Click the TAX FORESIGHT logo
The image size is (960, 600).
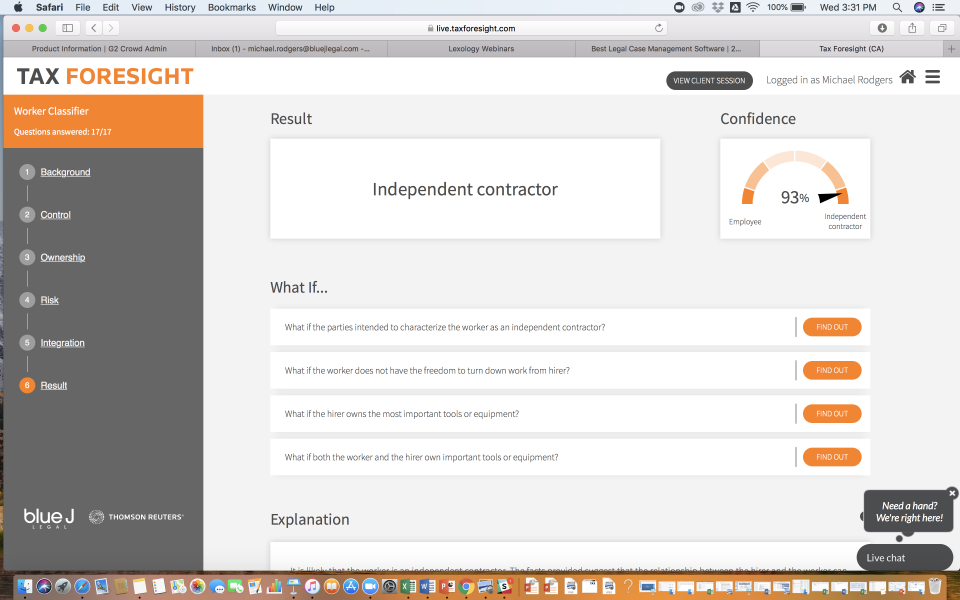[x=105, y=77]
